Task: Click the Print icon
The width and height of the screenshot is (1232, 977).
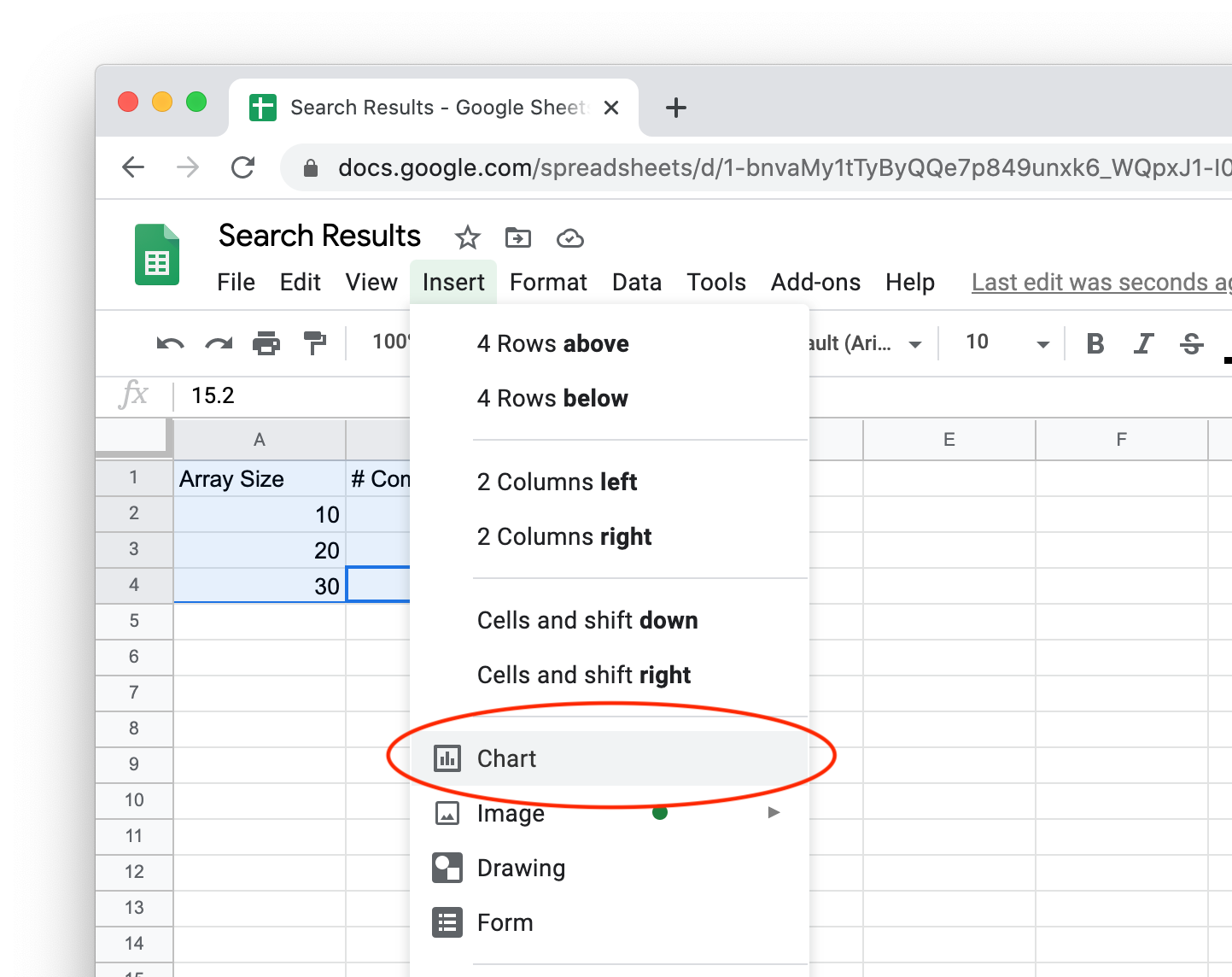Action: [x=266, y=343]
